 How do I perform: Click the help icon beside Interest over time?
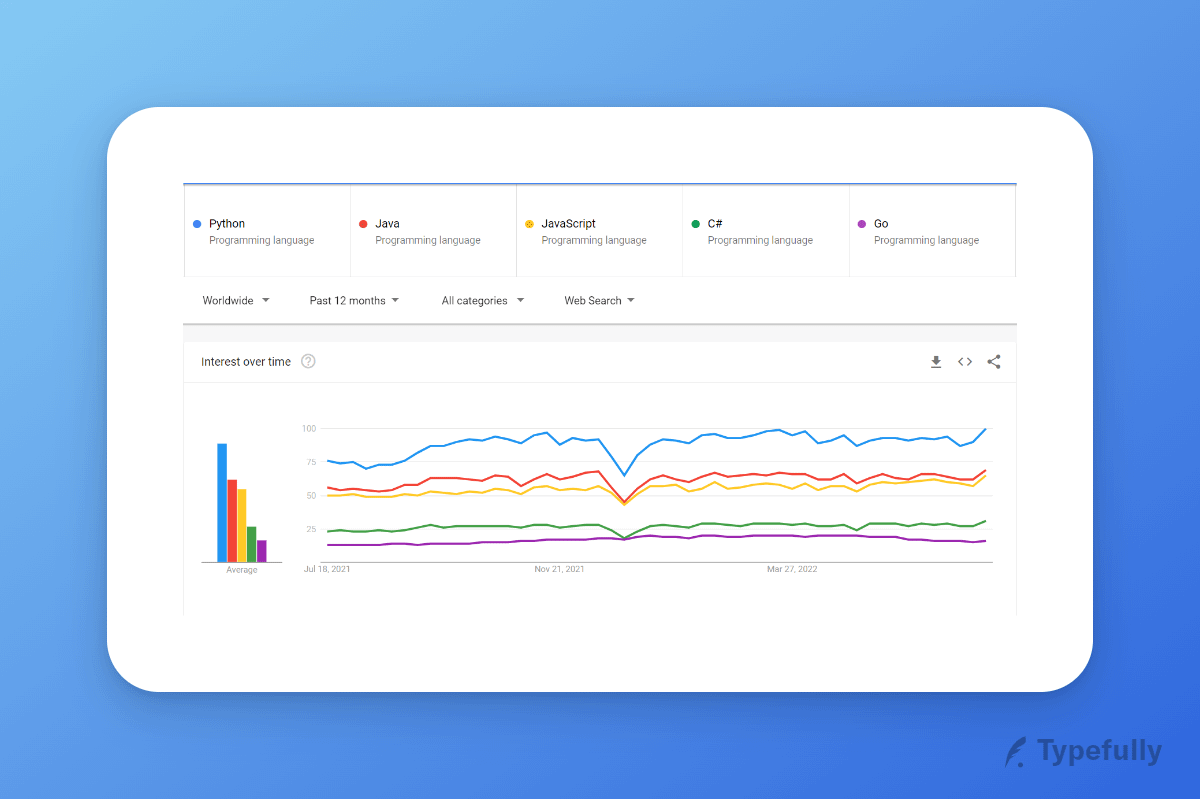(308, 362)
